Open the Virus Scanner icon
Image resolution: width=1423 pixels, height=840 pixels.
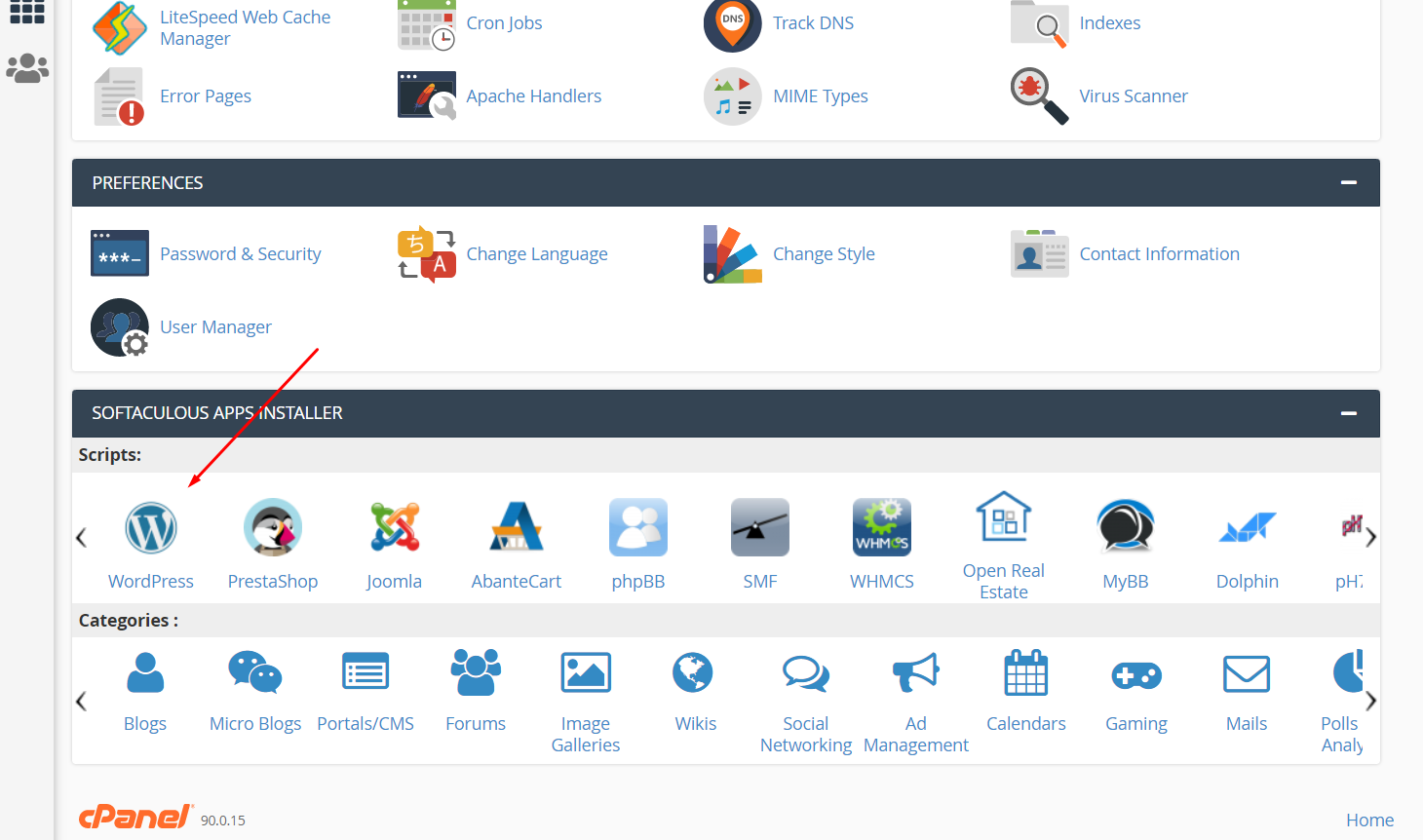pyautogui.click(x=1039, y=95)
